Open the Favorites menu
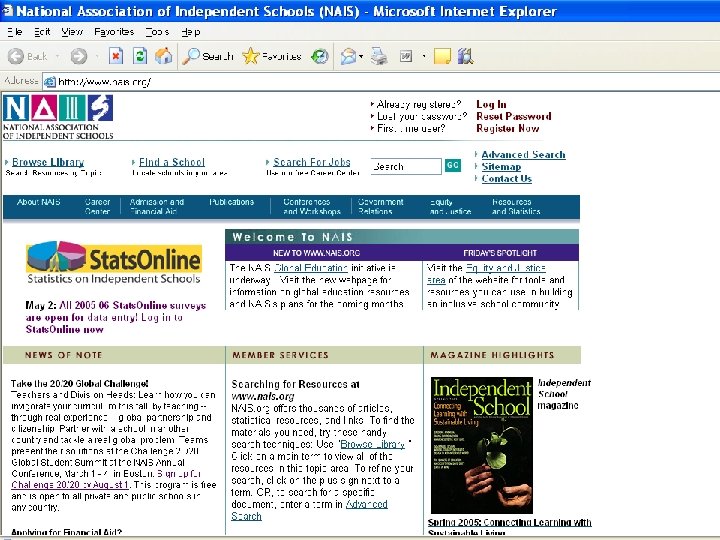Screen dimensions: 720x540 pyautogui.click(x=114, y=32)
